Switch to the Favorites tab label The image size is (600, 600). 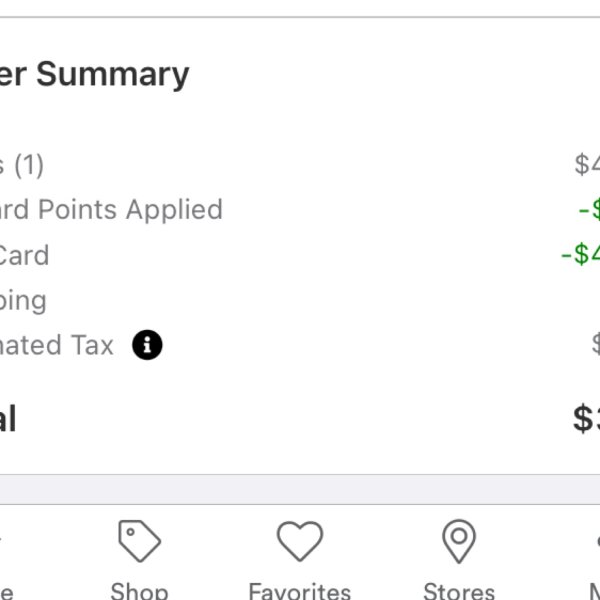[x=300, y=591]
